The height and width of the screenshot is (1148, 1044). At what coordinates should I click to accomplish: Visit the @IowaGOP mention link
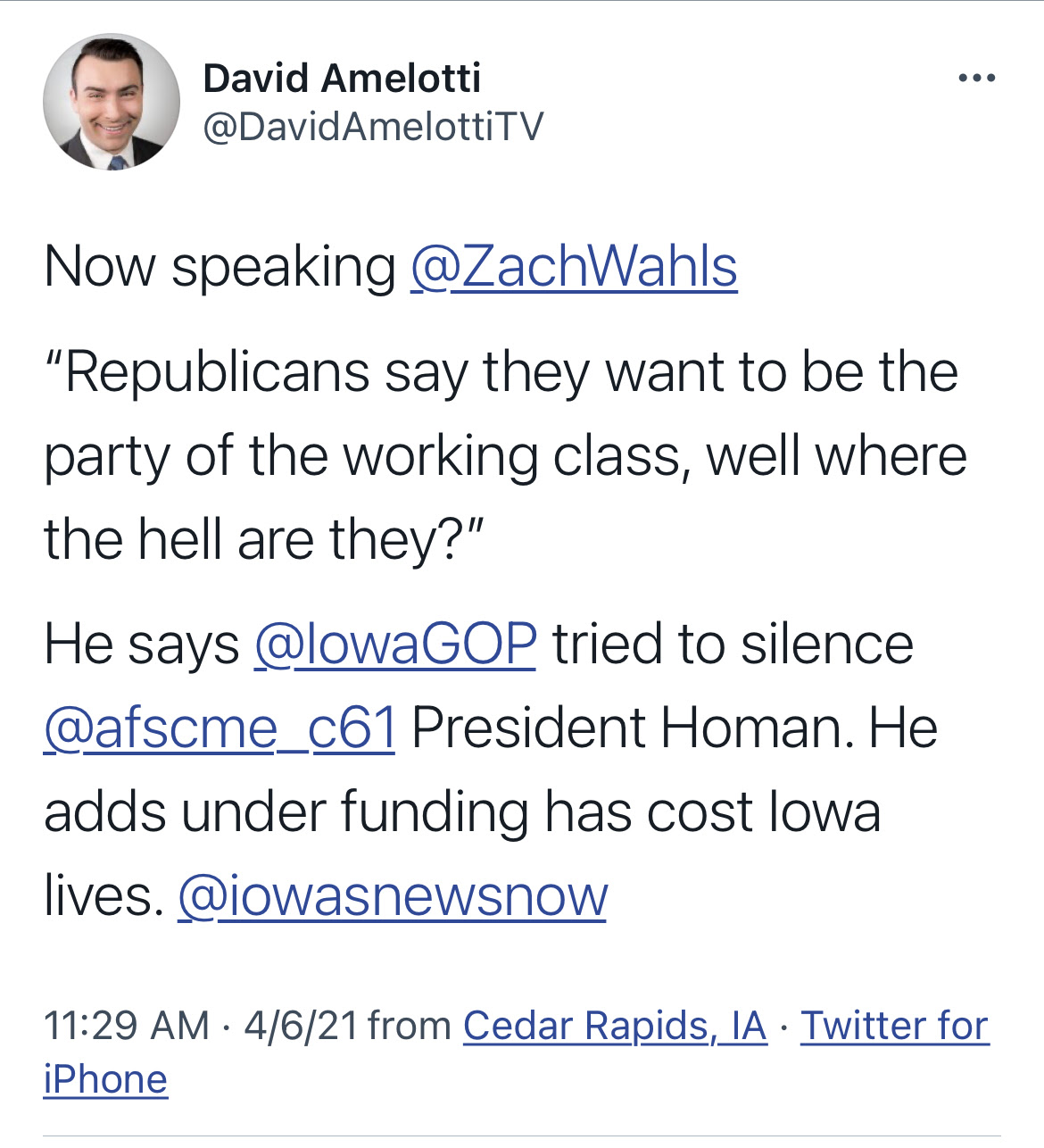(x=395, y=644)
